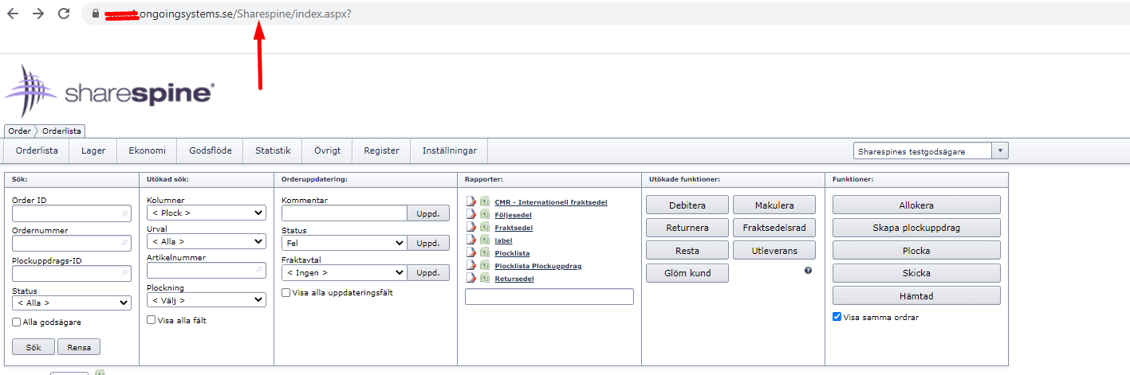Go forward using the browser forward arrow
The width and height of the screenshot is (1130, 375).
tap(38, 14)
